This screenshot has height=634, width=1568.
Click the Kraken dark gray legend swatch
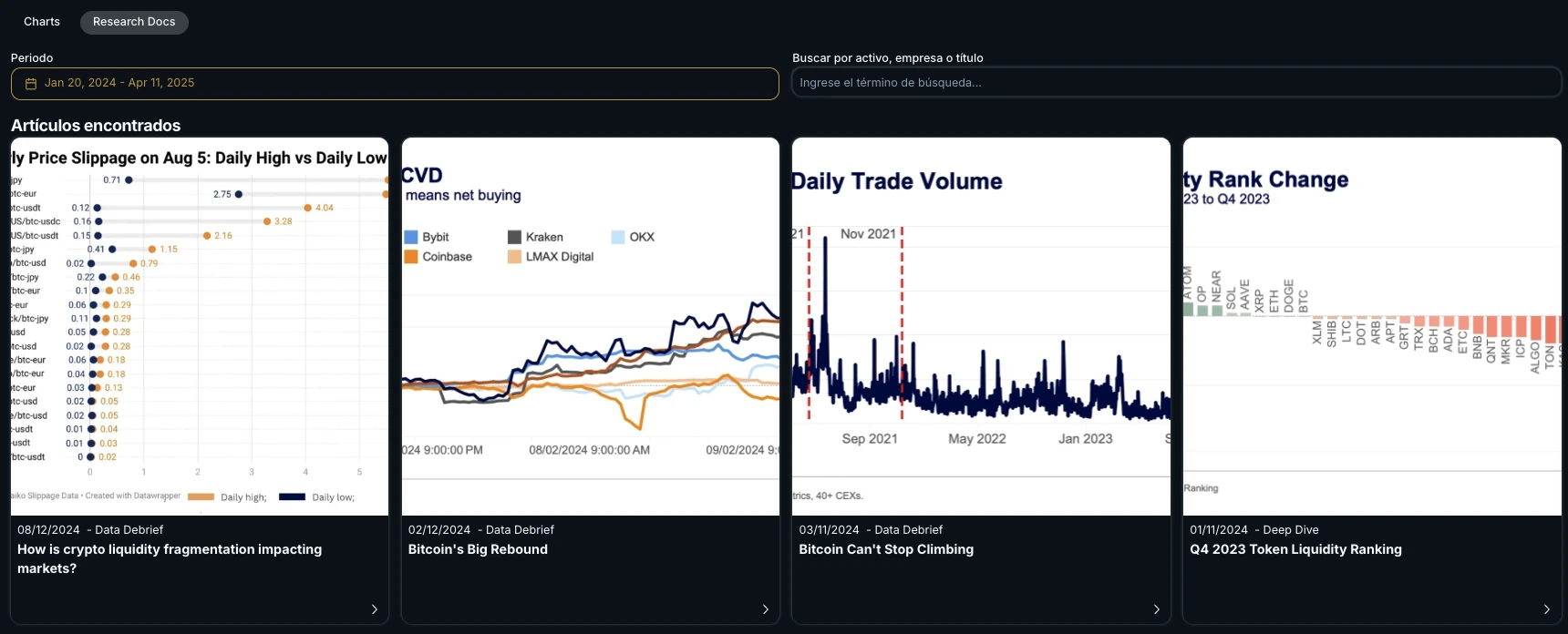[x=514, y=237]
